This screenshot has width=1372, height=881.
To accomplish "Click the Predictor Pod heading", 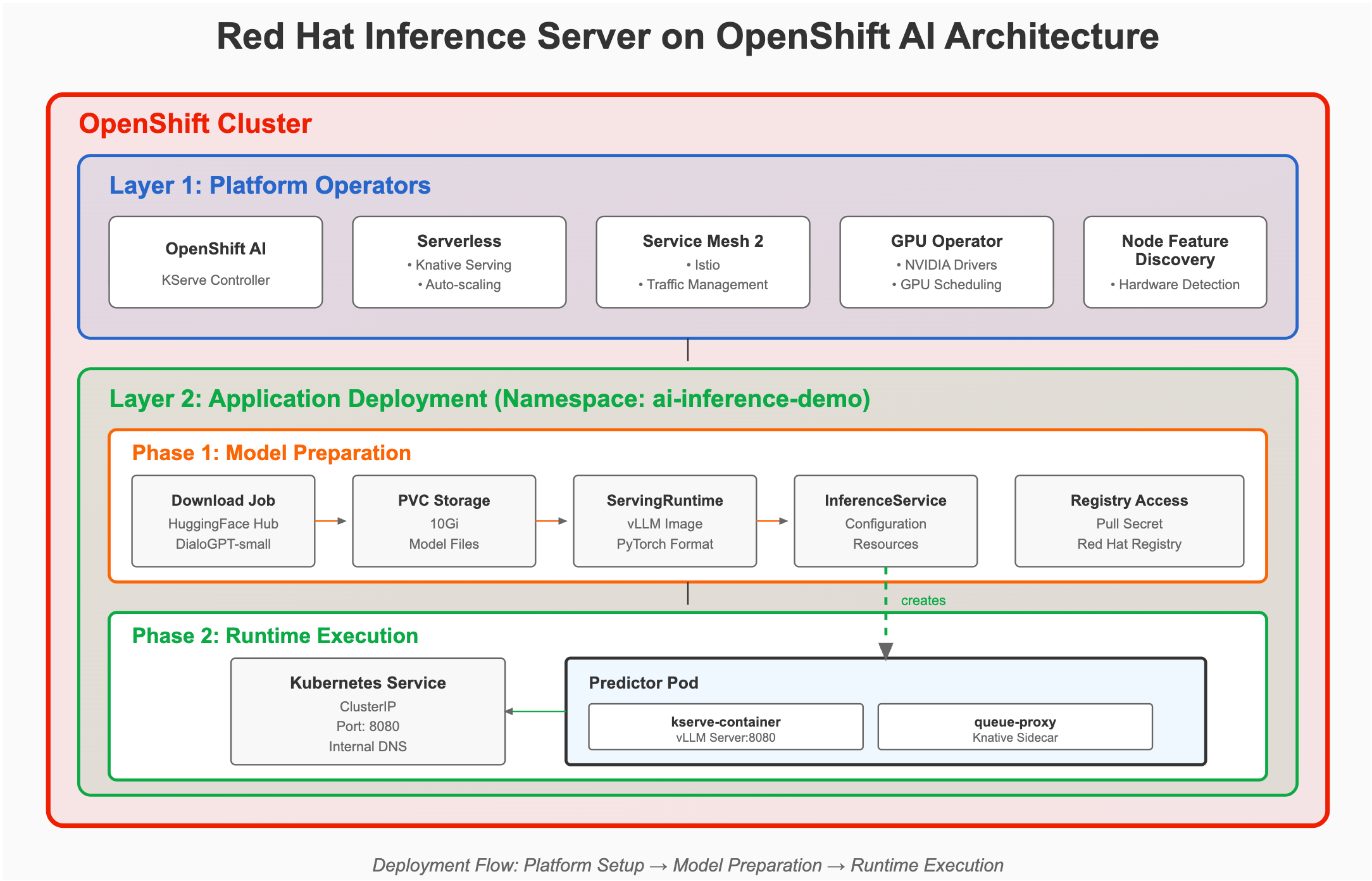I will [643, 683].
